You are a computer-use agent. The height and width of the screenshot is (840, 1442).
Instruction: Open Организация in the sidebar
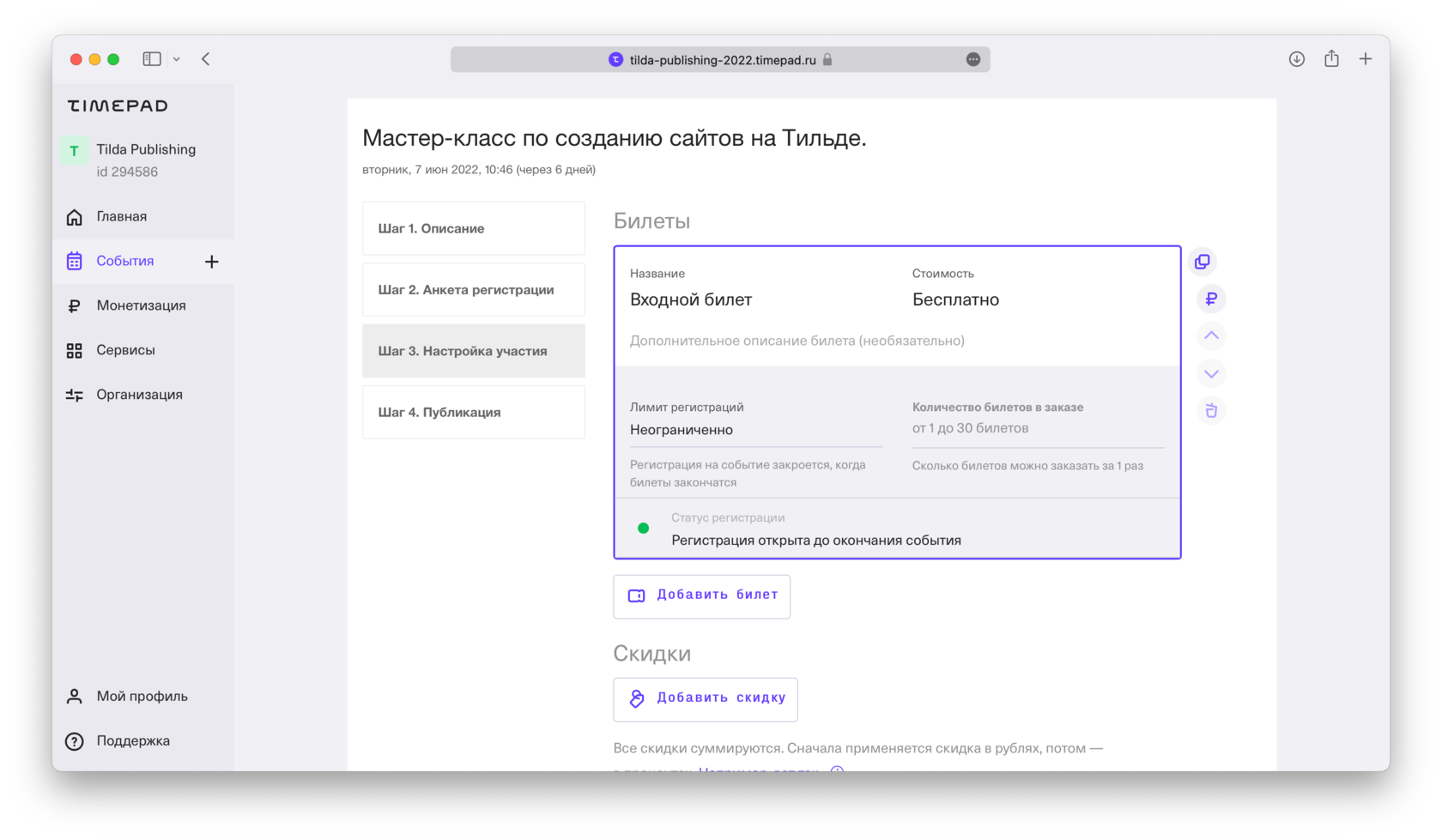(x=142, y=395)
